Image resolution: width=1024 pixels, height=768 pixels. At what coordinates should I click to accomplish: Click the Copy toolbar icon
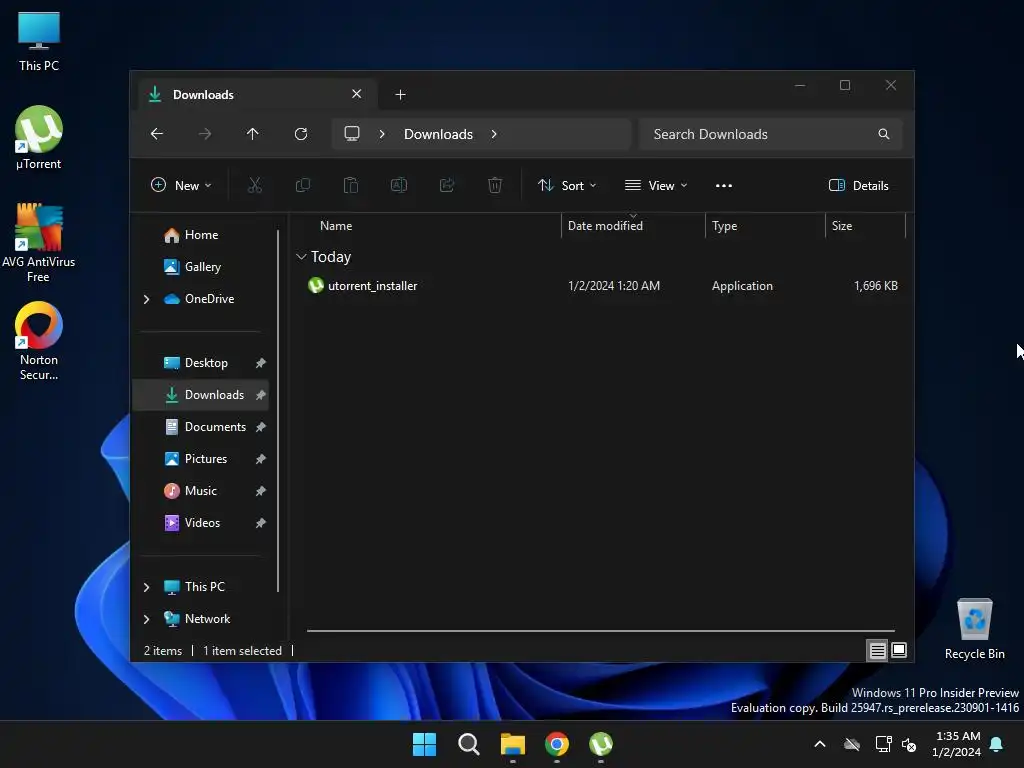pos(303,185)
